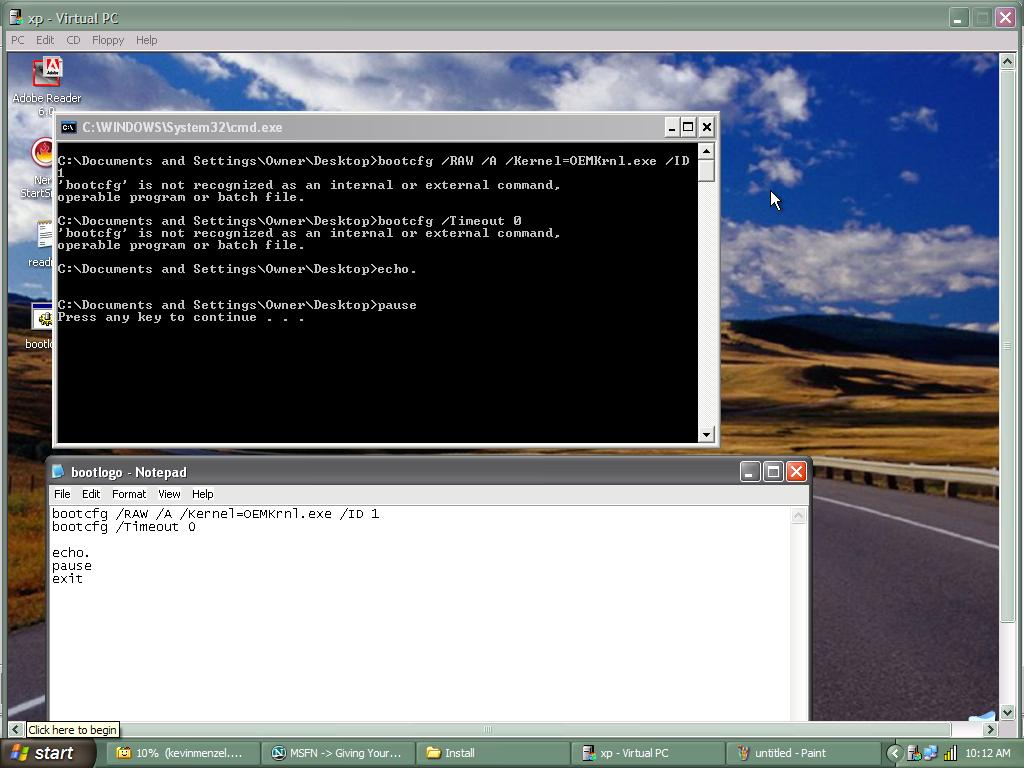Screen dimensions: 1024x768
Task: Click the Virtual PC horizontal scrollbar thumb
Action: click(x=487, y=729)
